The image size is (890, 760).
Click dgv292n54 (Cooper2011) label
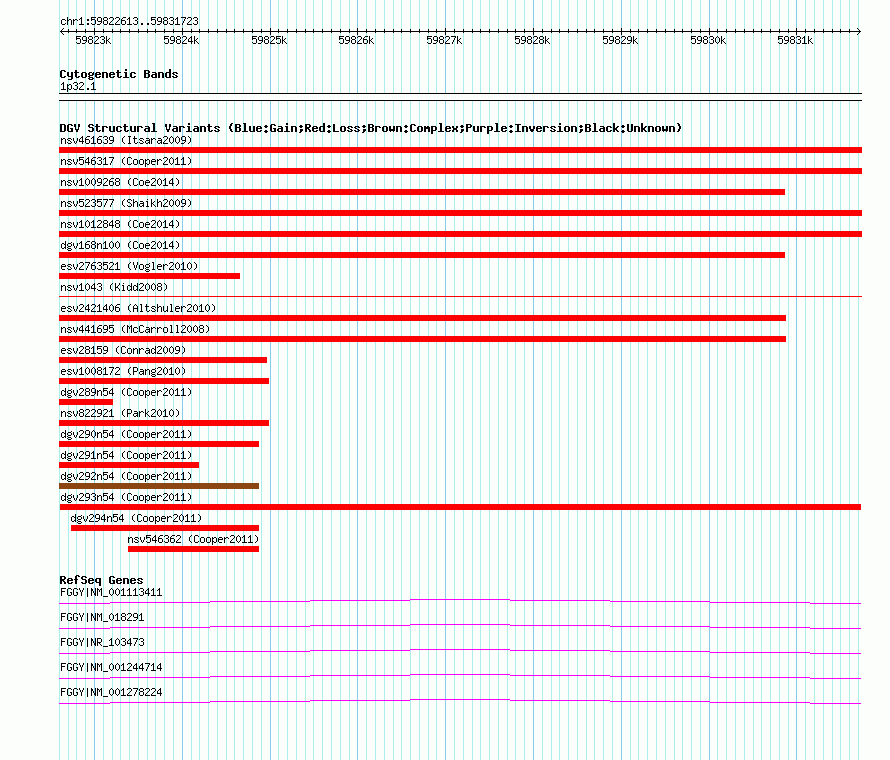coord(126,476)
